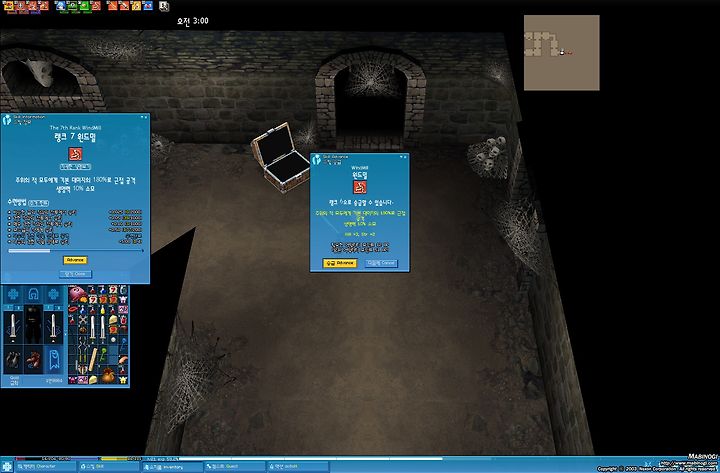Click the right-hand sword equipment slot
Viewport: 720px width, 473px height.
53,328
